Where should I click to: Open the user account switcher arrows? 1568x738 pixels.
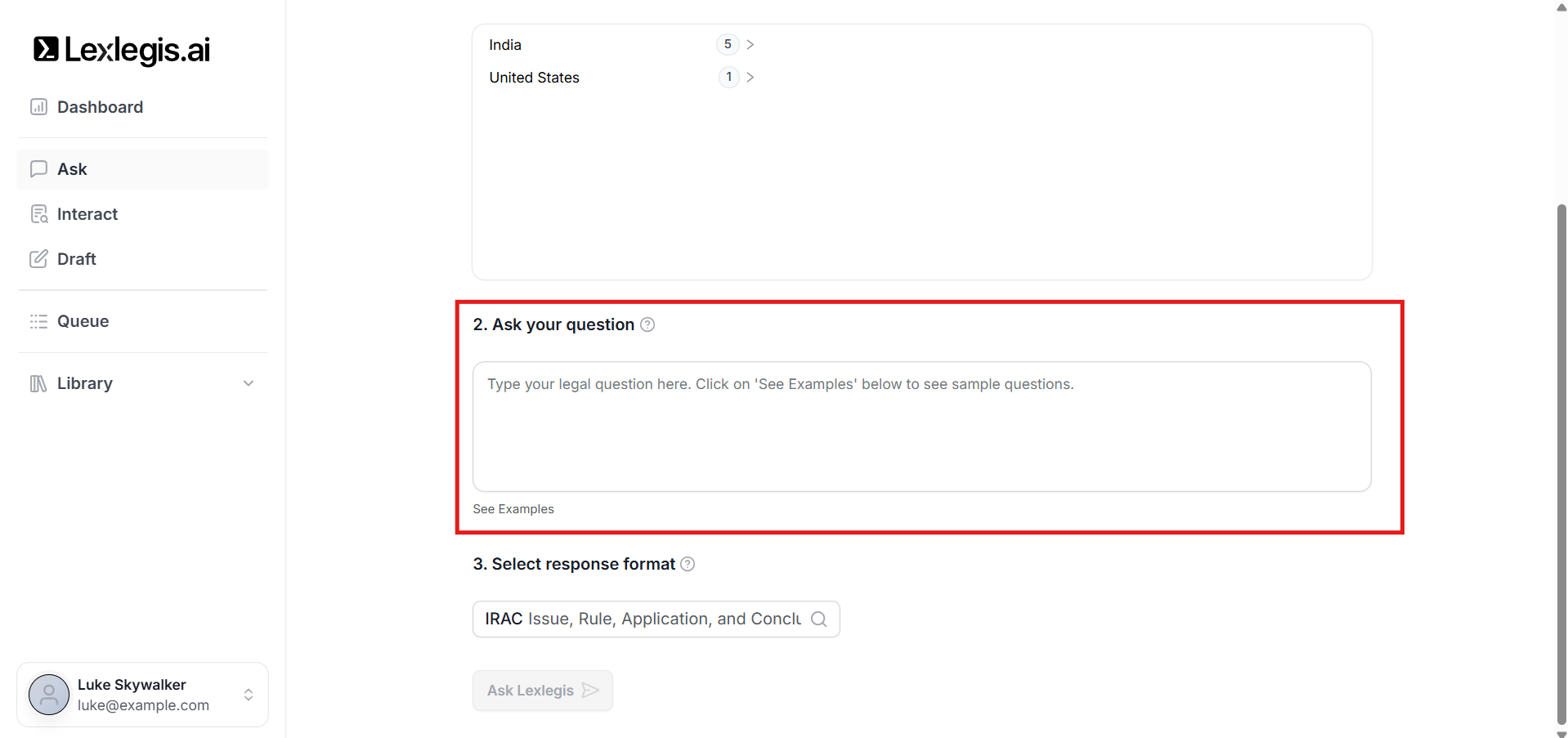[x=249, y=695]
